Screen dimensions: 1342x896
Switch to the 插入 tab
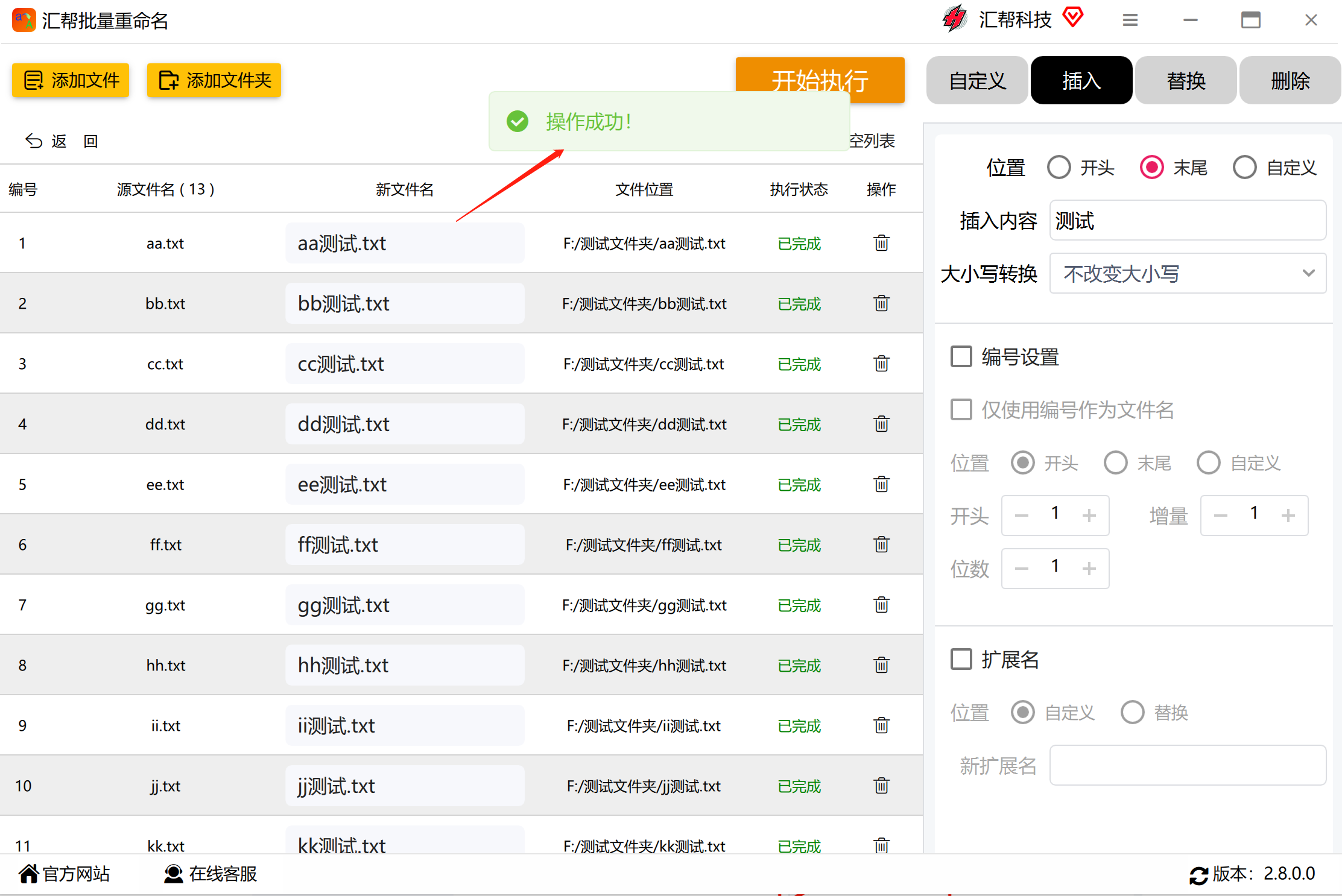(x=1081, y=80)
